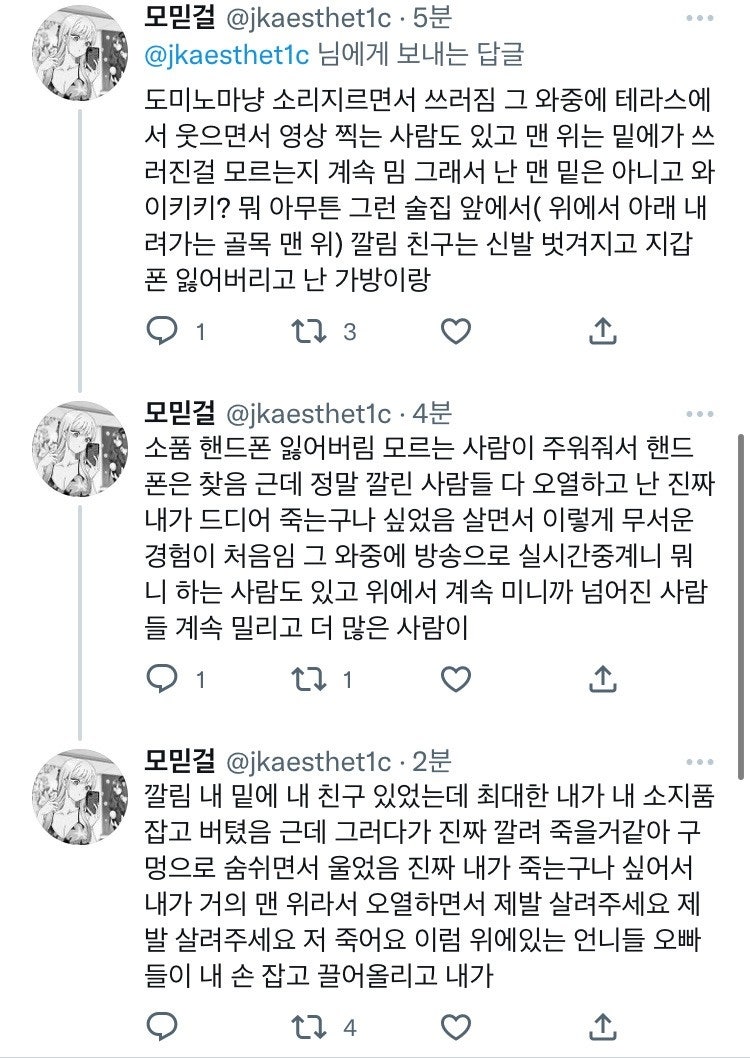This screenshot has height=1058, width=750.
Task: Retweet the last tweet with 4 retweets
Action: (304, 1027)
